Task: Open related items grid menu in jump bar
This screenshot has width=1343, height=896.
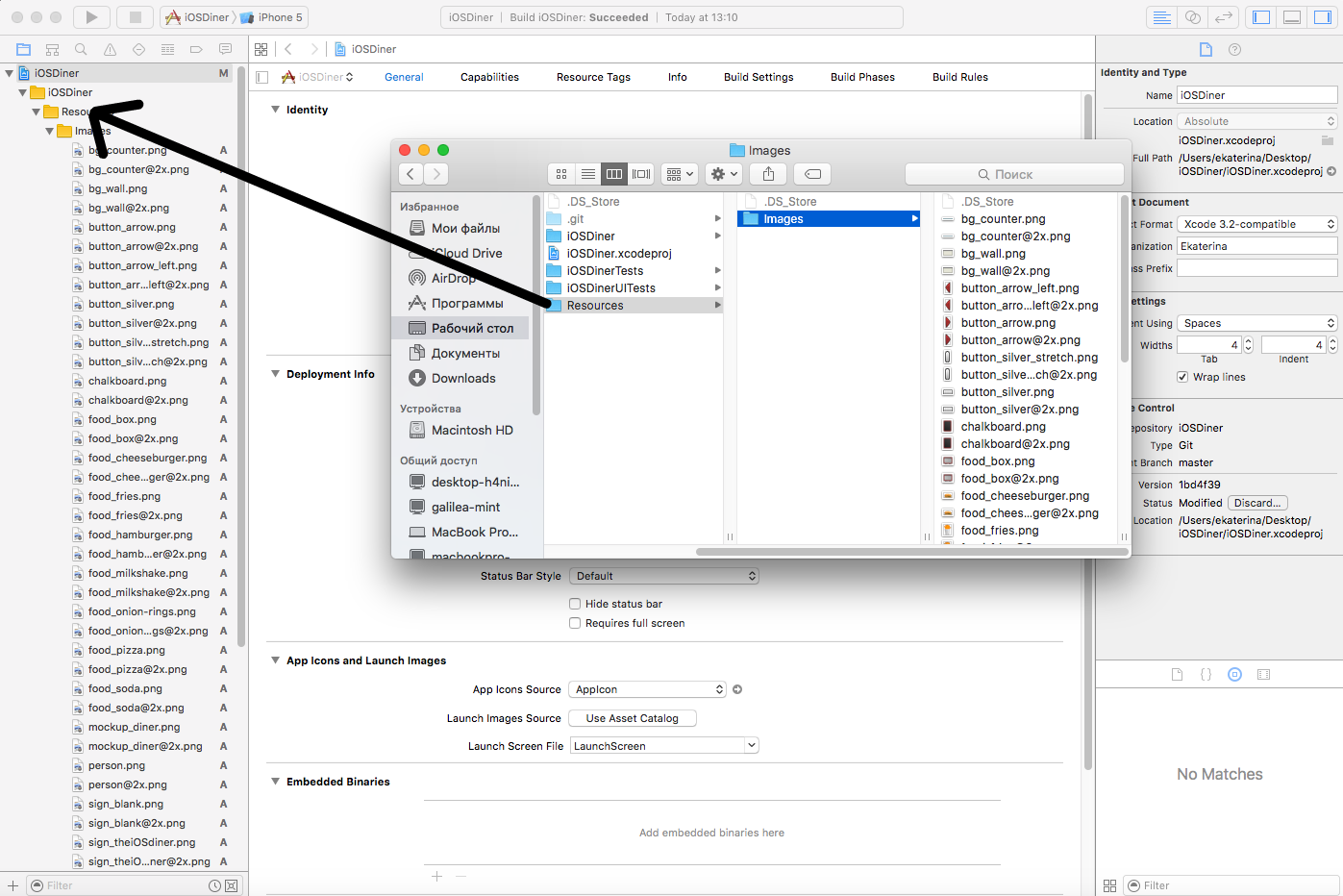Action: point(261,49)
